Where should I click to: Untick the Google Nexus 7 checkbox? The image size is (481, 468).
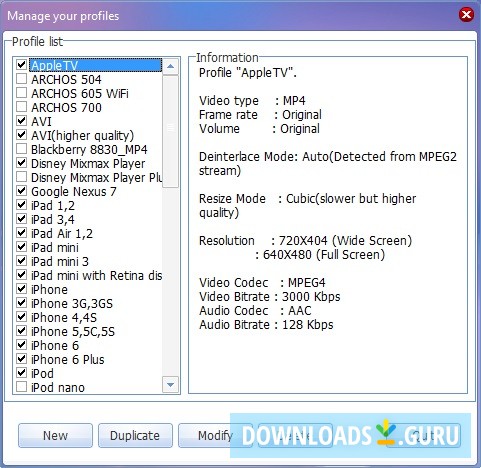click(x=22, y=191)
